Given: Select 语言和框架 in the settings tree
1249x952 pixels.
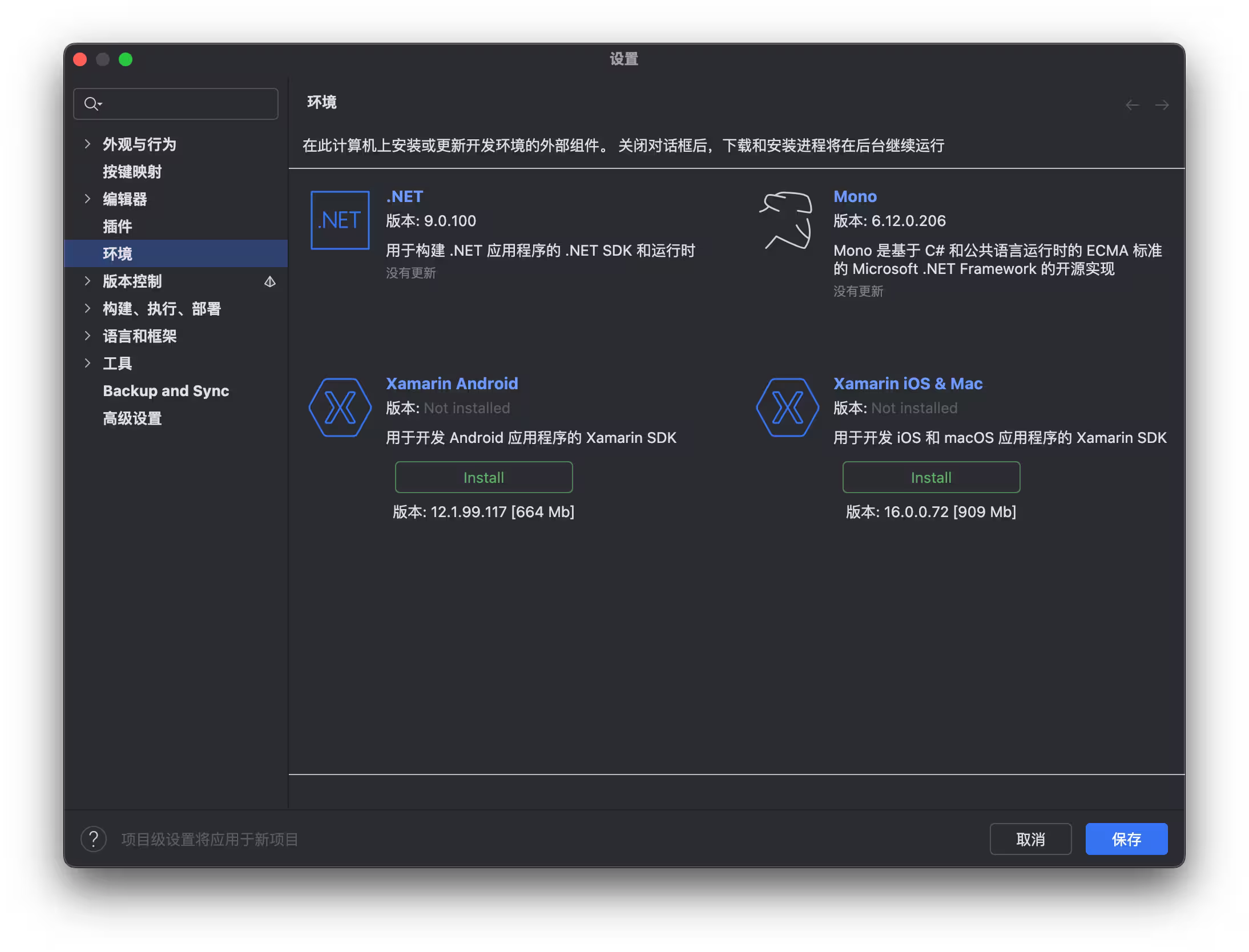Looking at the screenshot, I should point(139,336).
